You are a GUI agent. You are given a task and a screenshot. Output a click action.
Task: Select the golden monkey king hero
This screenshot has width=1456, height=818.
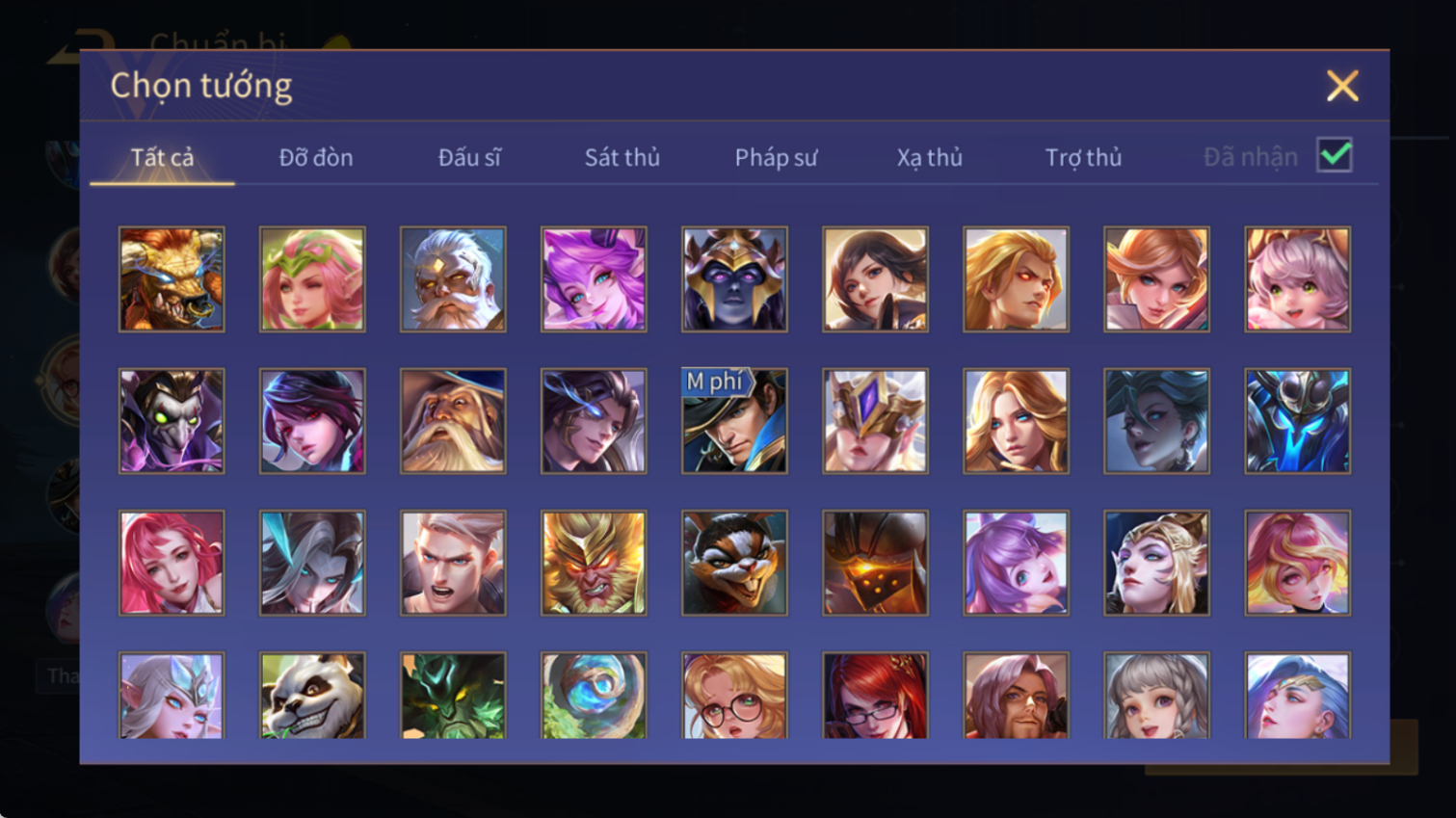[x=594, y=563]
